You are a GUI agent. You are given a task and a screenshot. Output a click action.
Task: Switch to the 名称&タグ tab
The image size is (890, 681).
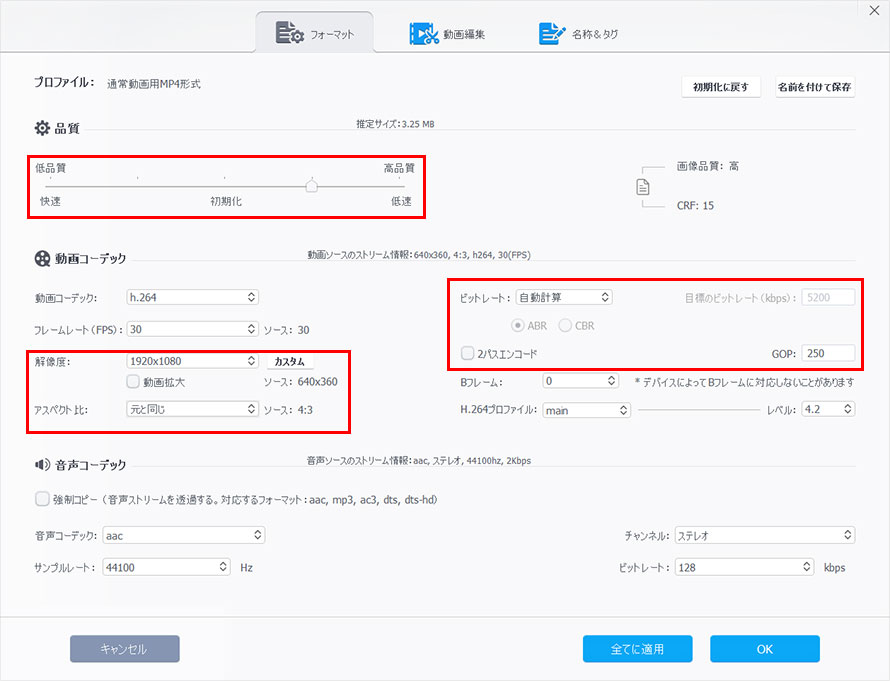(x=580, y=32)
